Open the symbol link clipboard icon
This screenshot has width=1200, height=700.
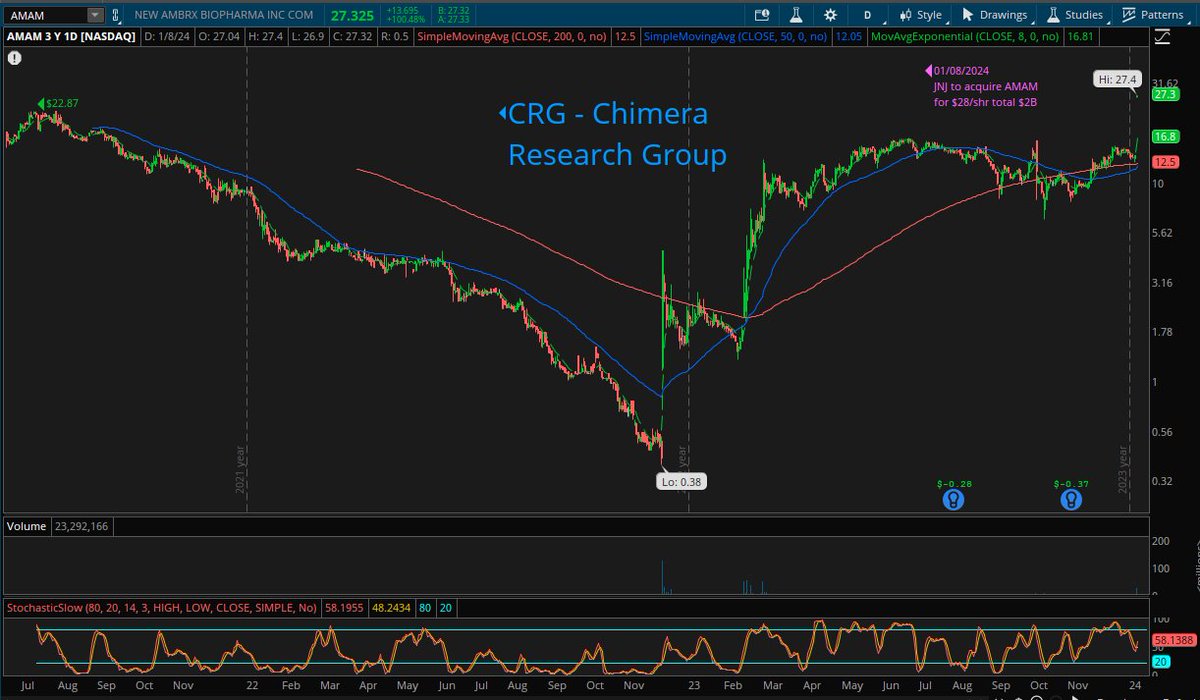click(116, 15)
